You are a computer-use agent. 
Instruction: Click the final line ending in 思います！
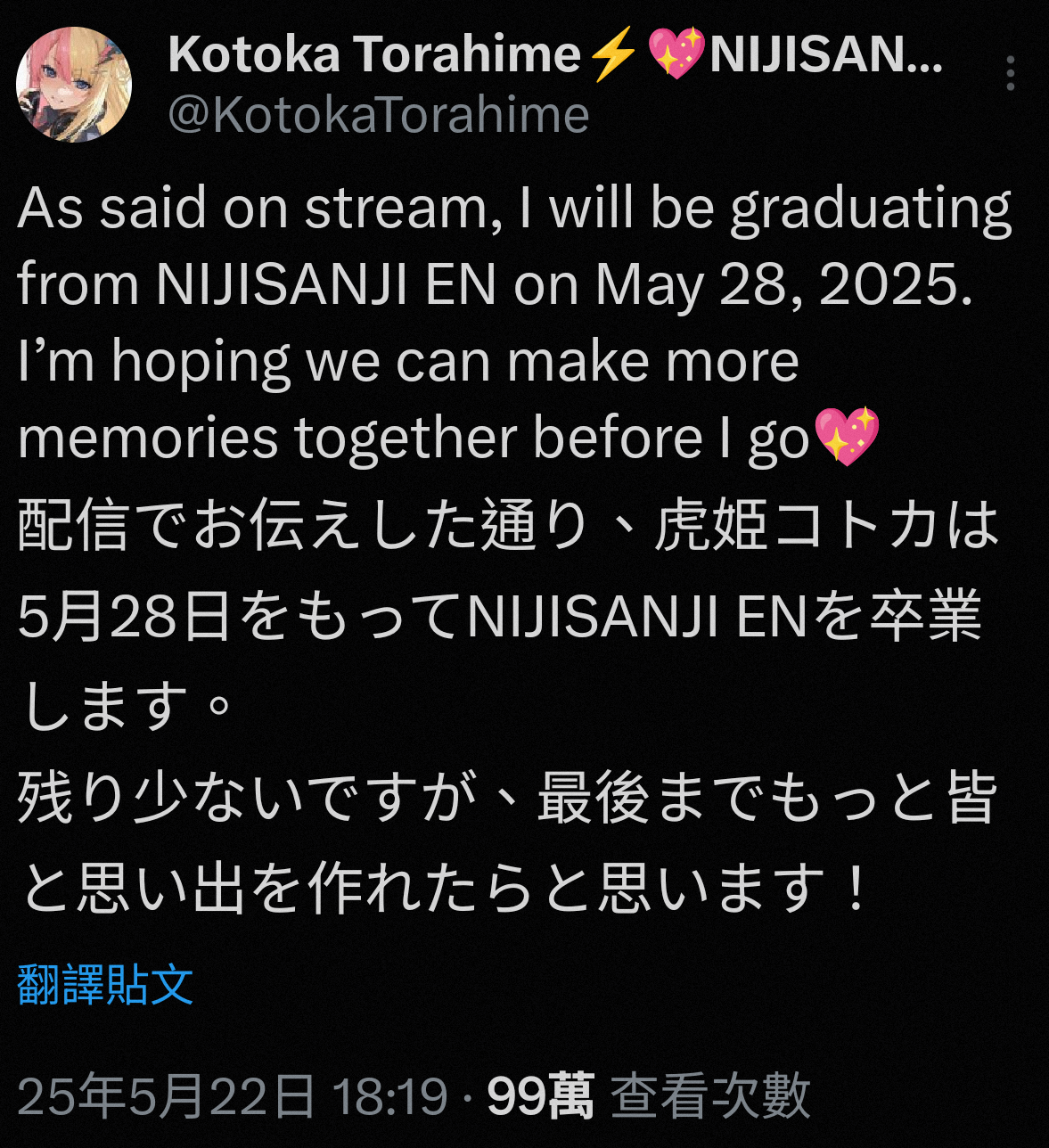click(446, 888)
